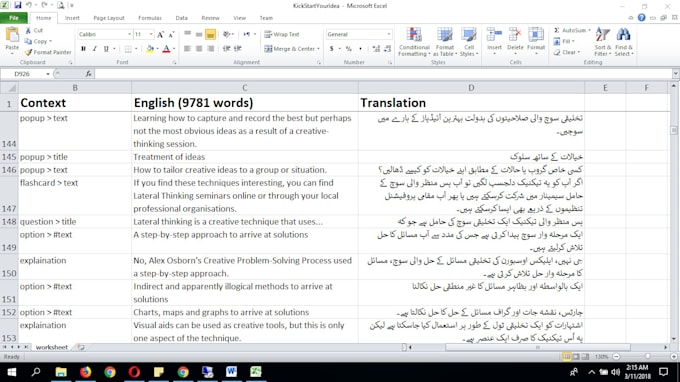
Task: Increase font size with grow font icon
Action: point(160,34)
